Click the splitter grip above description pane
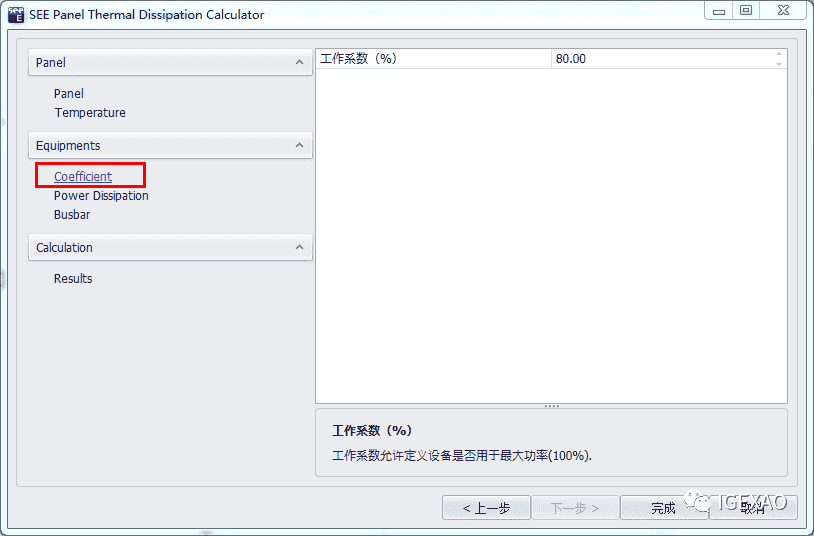 (x=551, y=406)
